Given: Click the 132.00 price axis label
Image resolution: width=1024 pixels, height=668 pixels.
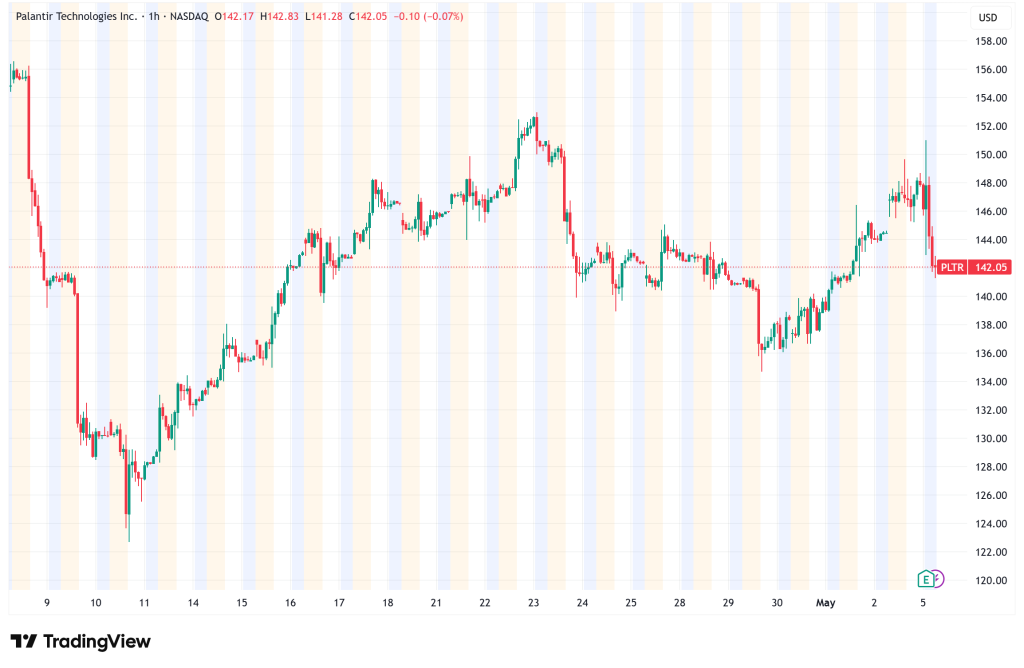Looking at the screenshot, I should pyautogui.click(x=991, y=410).
